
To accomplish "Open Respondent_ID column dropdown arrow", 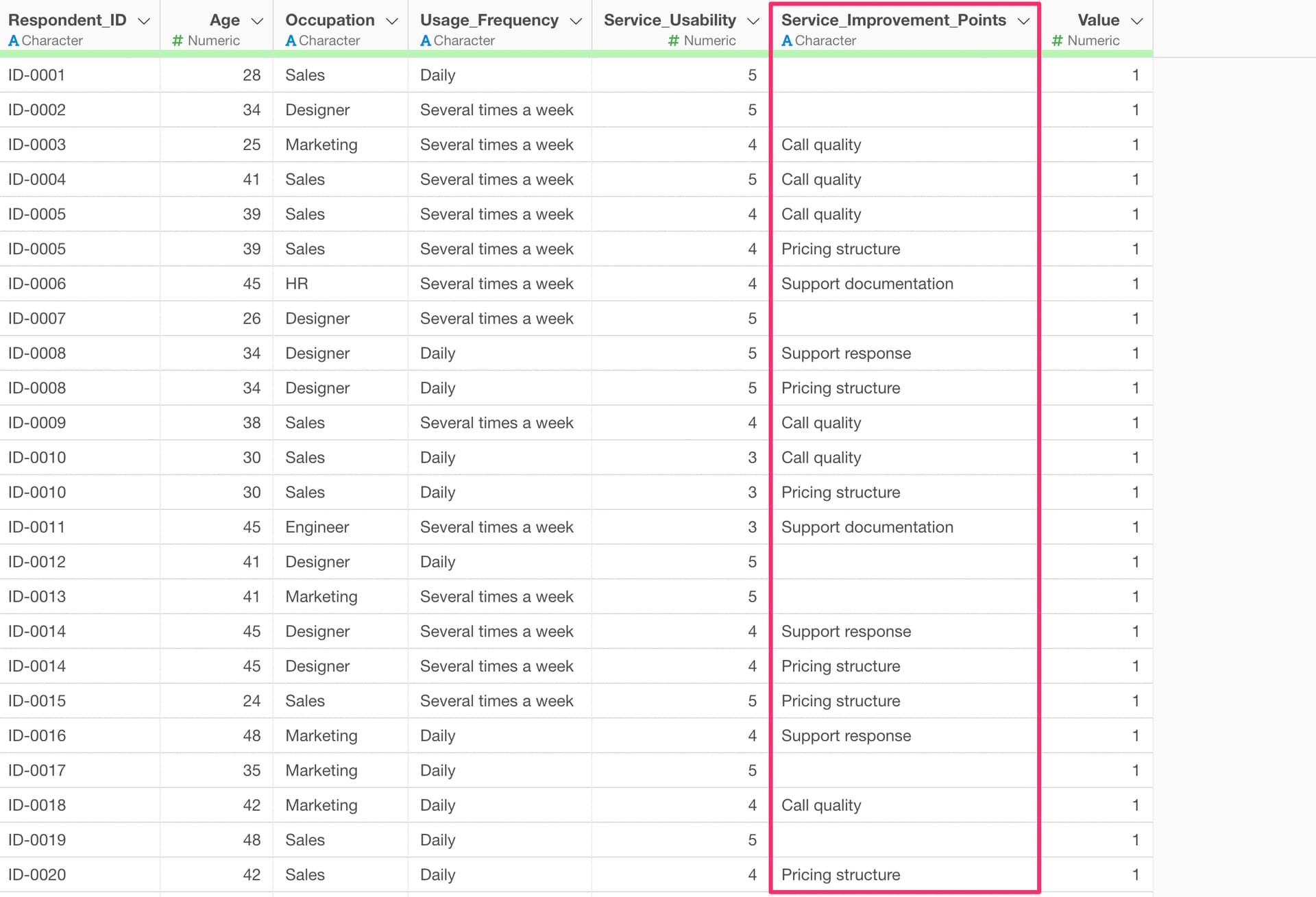I will [x=144, y=21].
